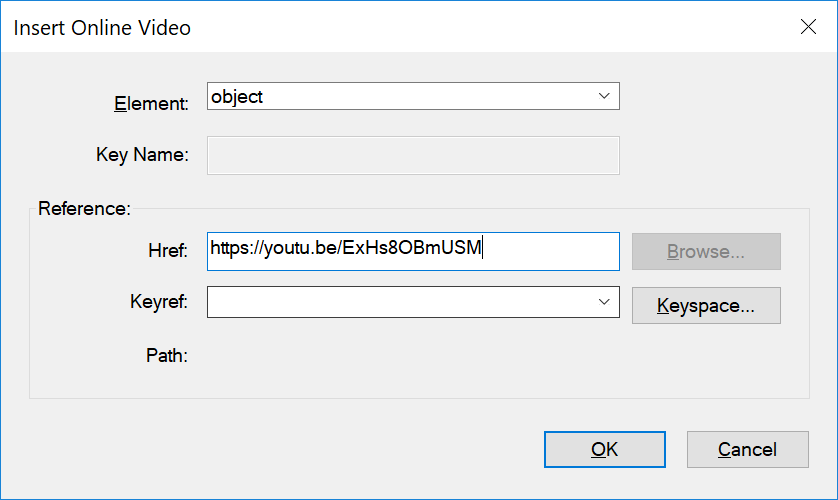Screen dimensions: 838x500
Task: Click the "Reference:" group heading
Action: [84, 209]
